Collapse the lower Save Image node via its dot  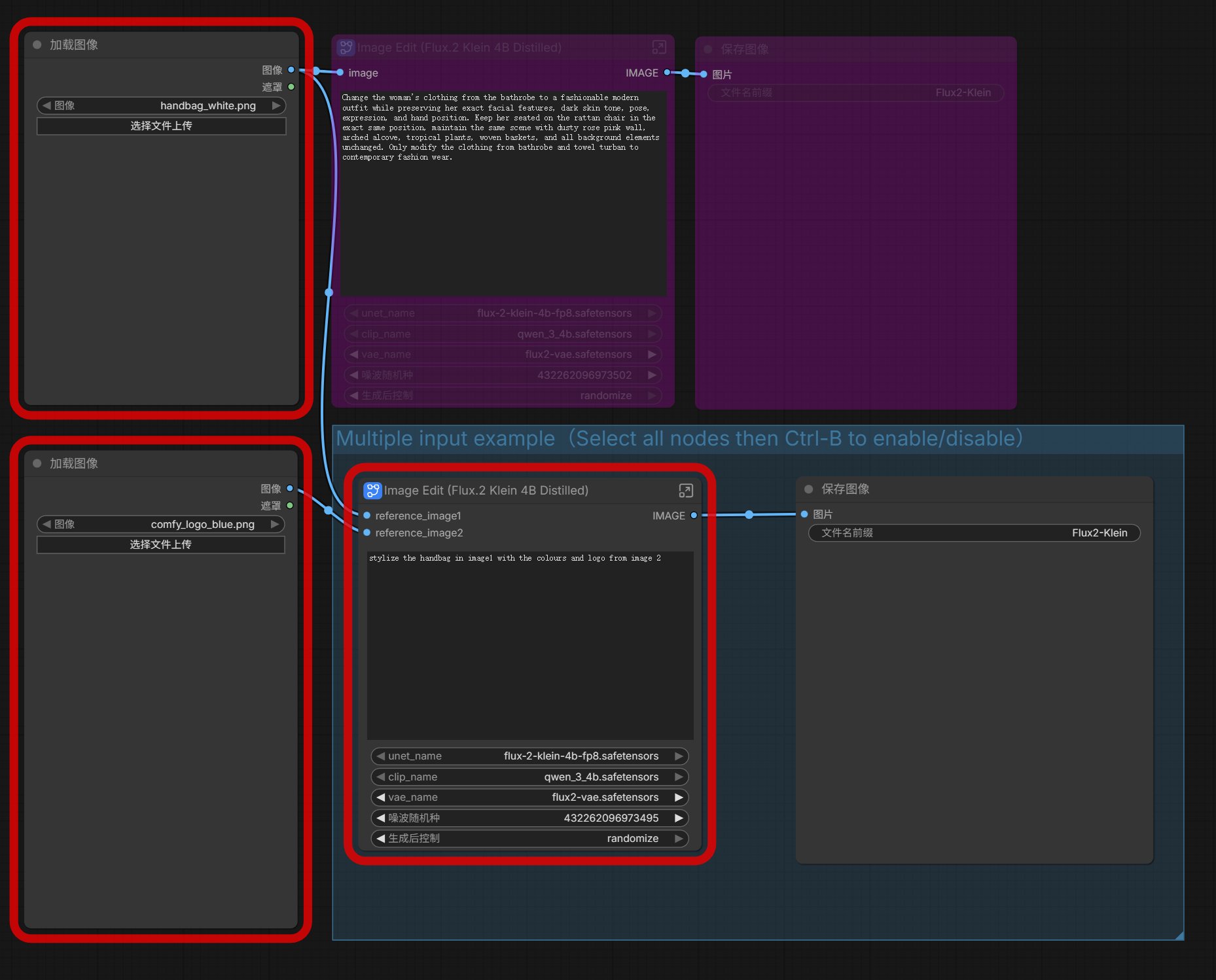[809, 489]
